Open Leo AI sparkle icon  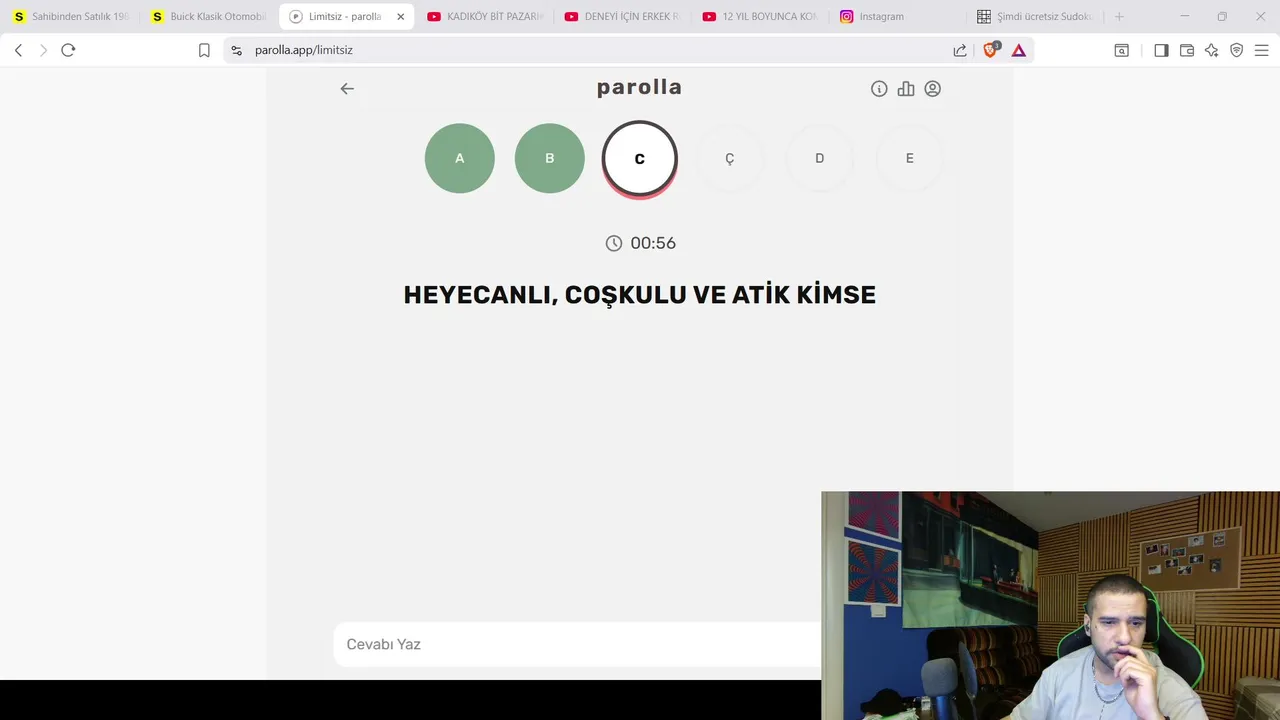coord(1212,50)
